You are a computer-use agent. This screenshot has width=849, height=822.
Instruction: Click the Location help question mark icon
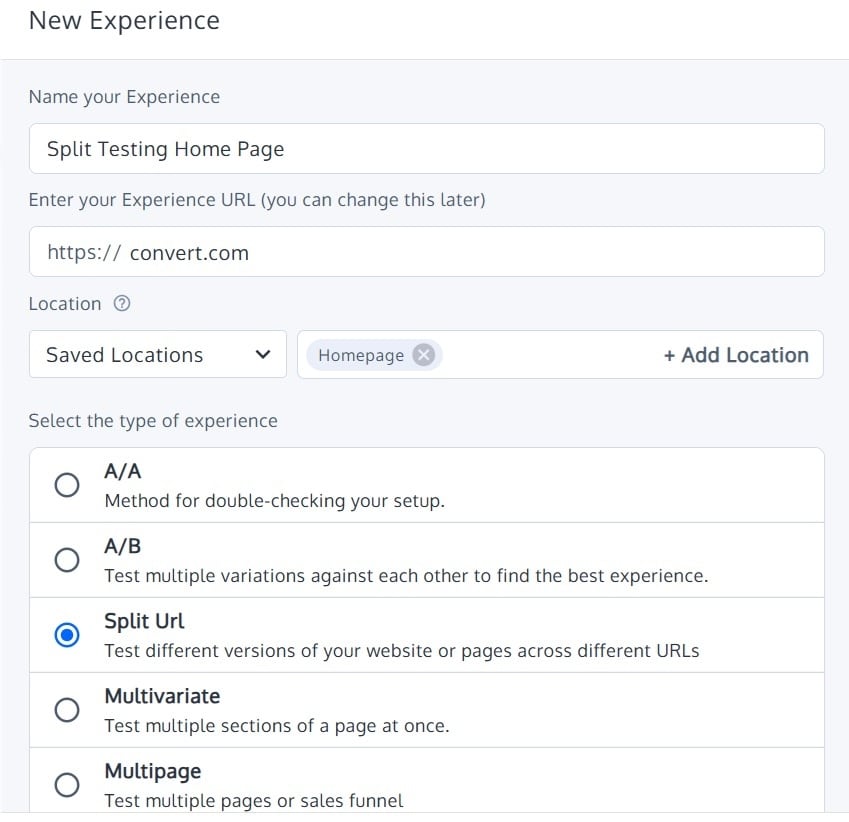click(123, 304)
